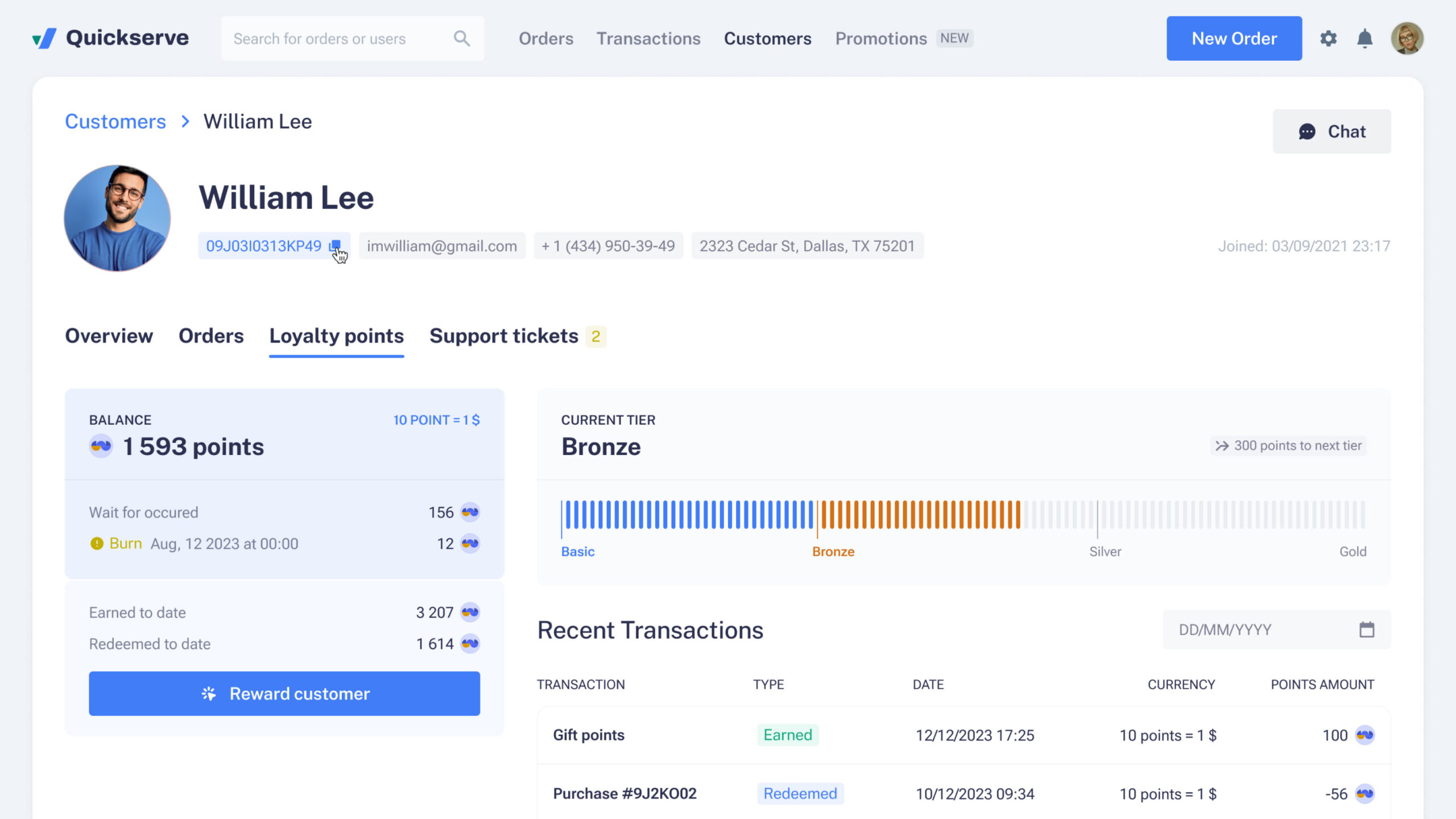
Task: Click the calendar icon in date field
Action: (x=1366, y=630)
